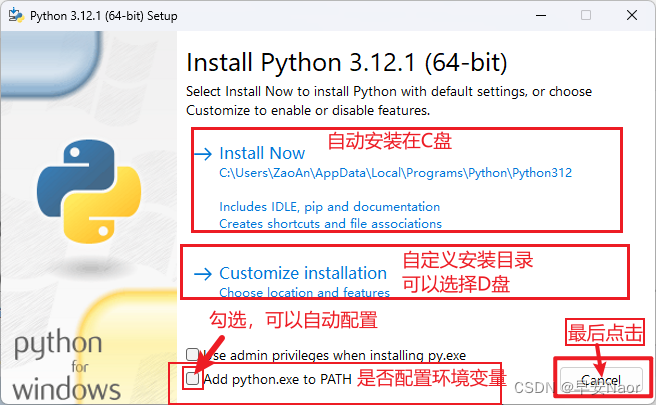
Task: Click the default install path C:\Users\ZaoAn text
Action: tap(395, 173)
